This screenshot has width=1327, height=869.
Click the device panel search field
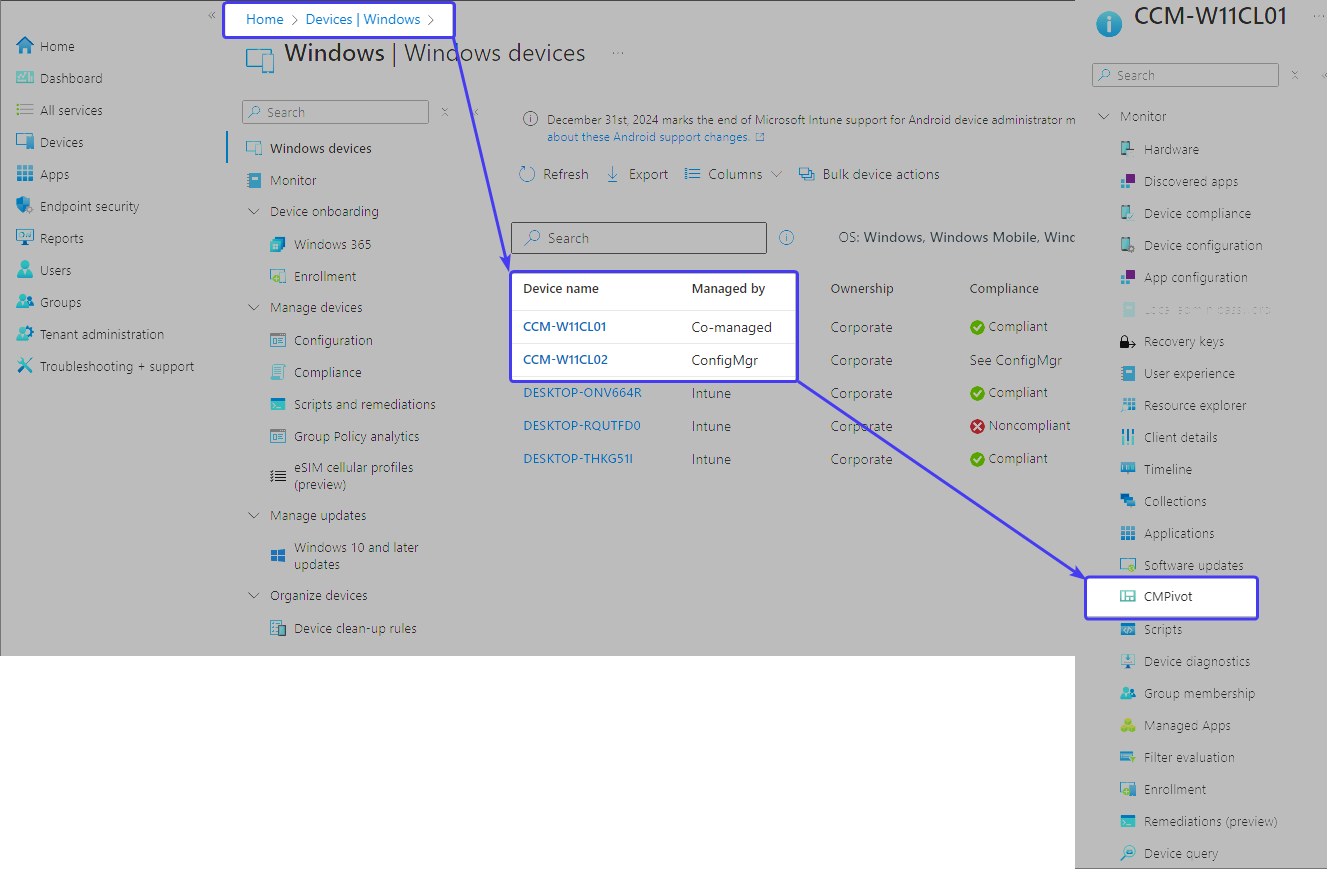click(x=1185, y=75)
